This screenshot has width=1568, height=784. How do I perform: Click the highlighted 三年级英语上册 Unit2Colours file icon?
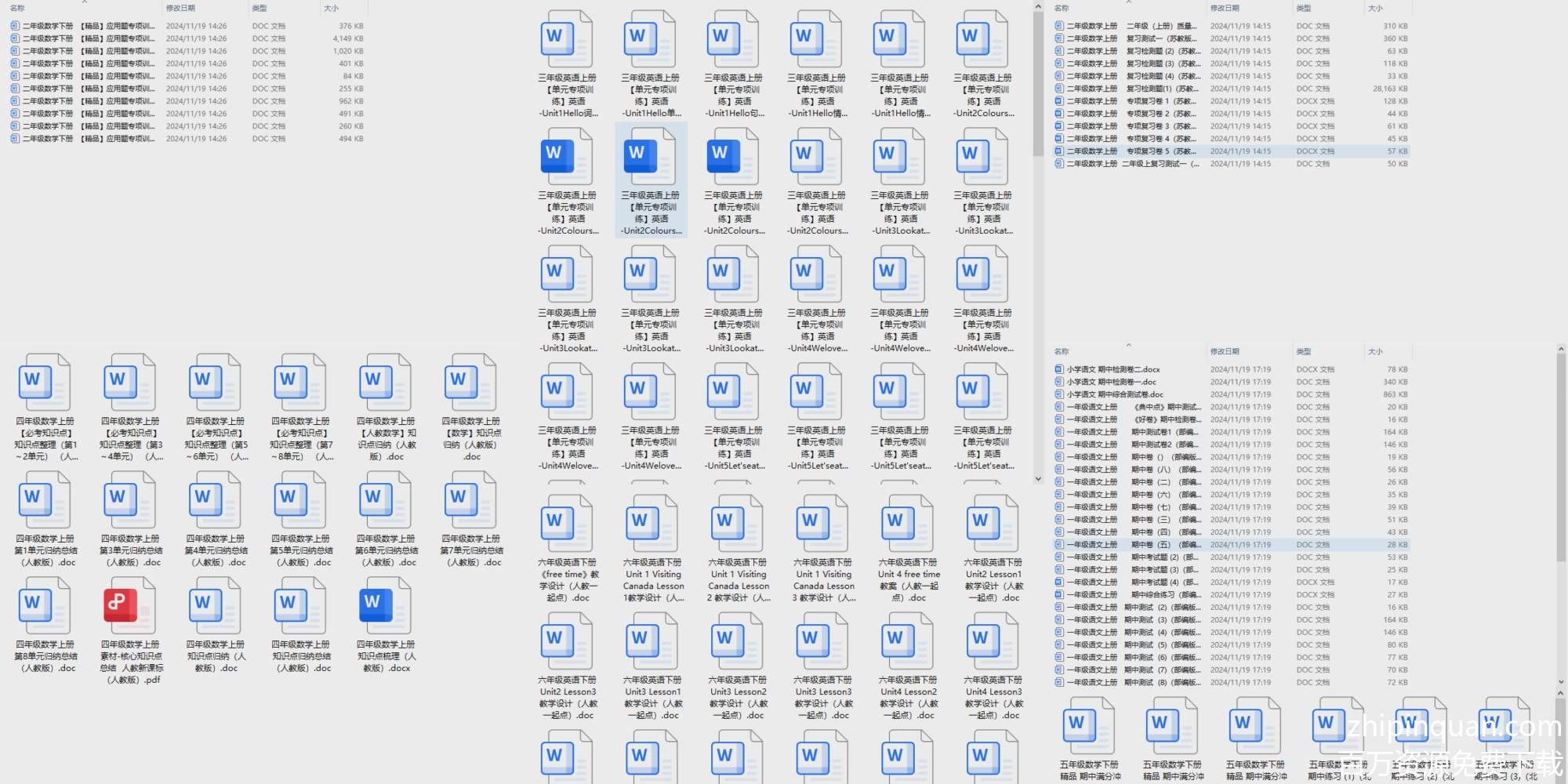[x=650, y=156]
